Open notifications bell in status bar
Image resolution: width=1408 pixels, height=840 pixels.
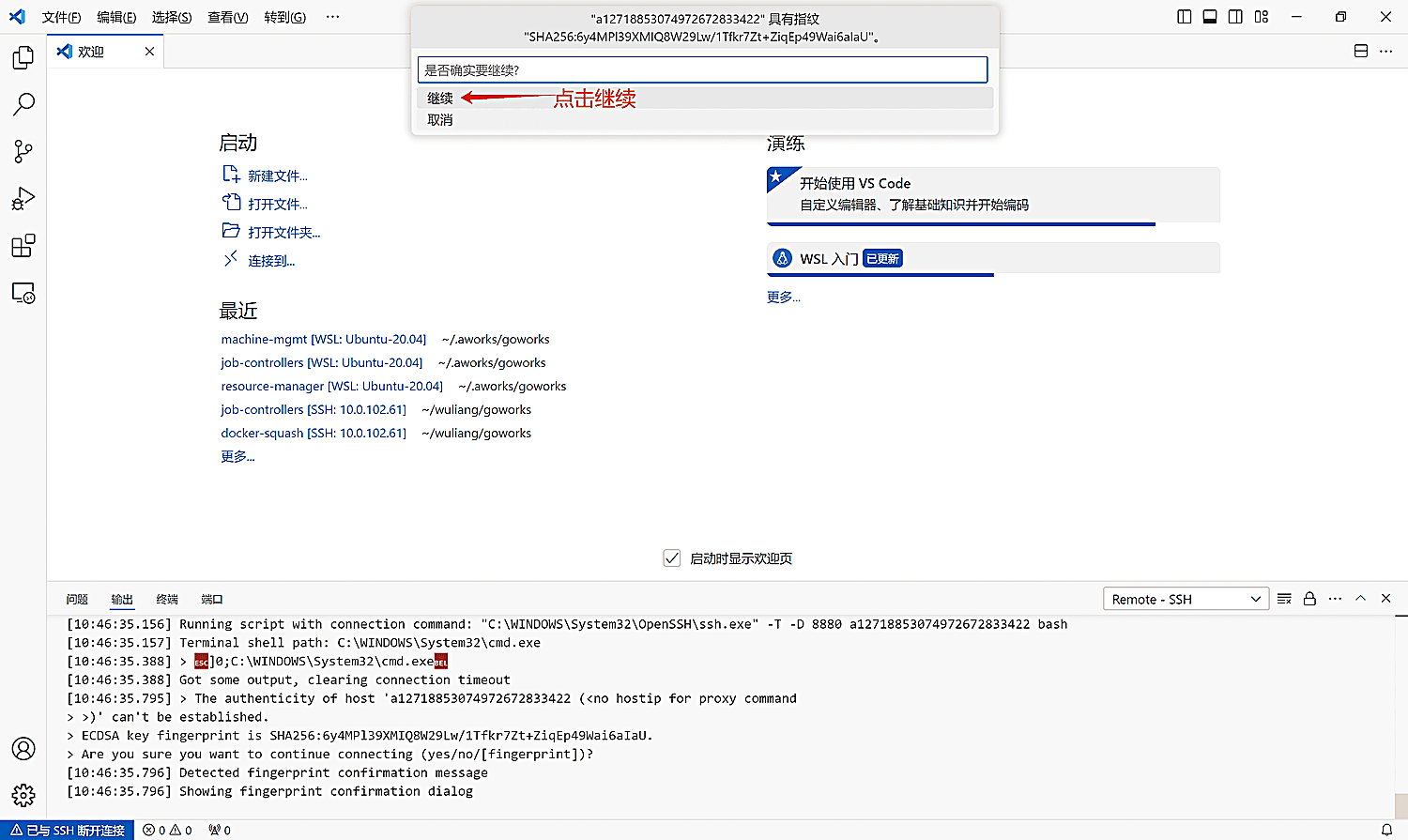1386,830
